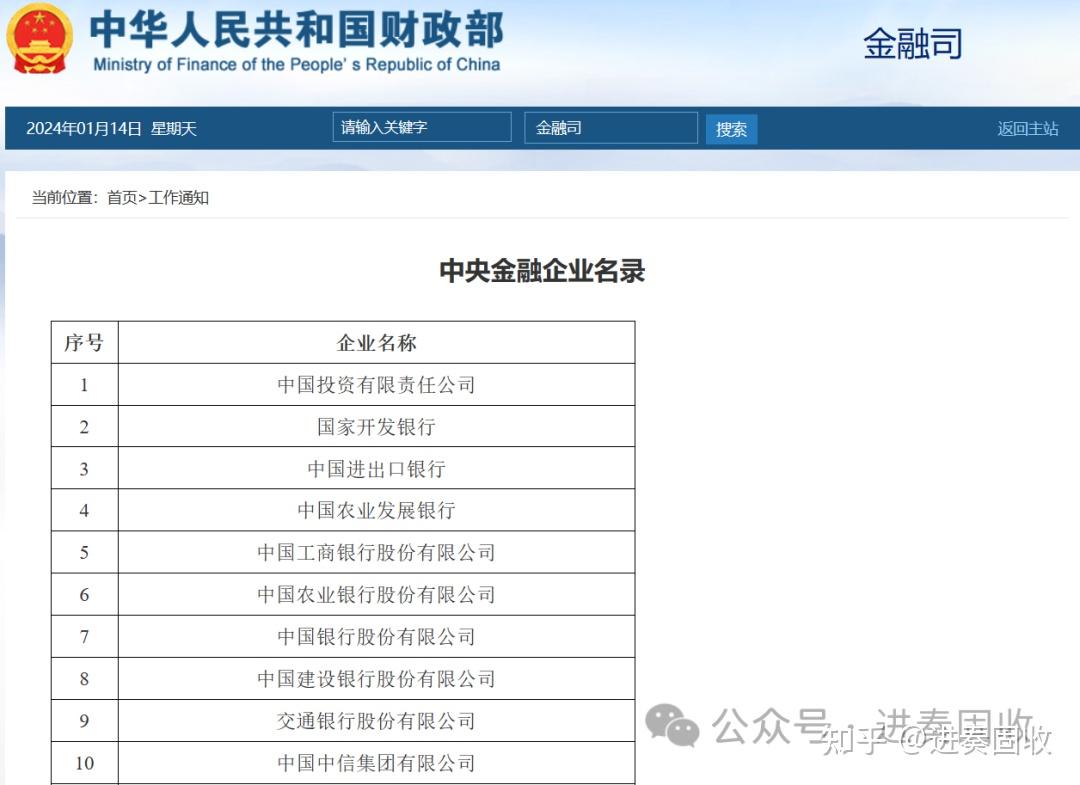
Task: Click the 中华人民共和国财政部 site title
Action: pyautogui.click(x=297, y=29)
